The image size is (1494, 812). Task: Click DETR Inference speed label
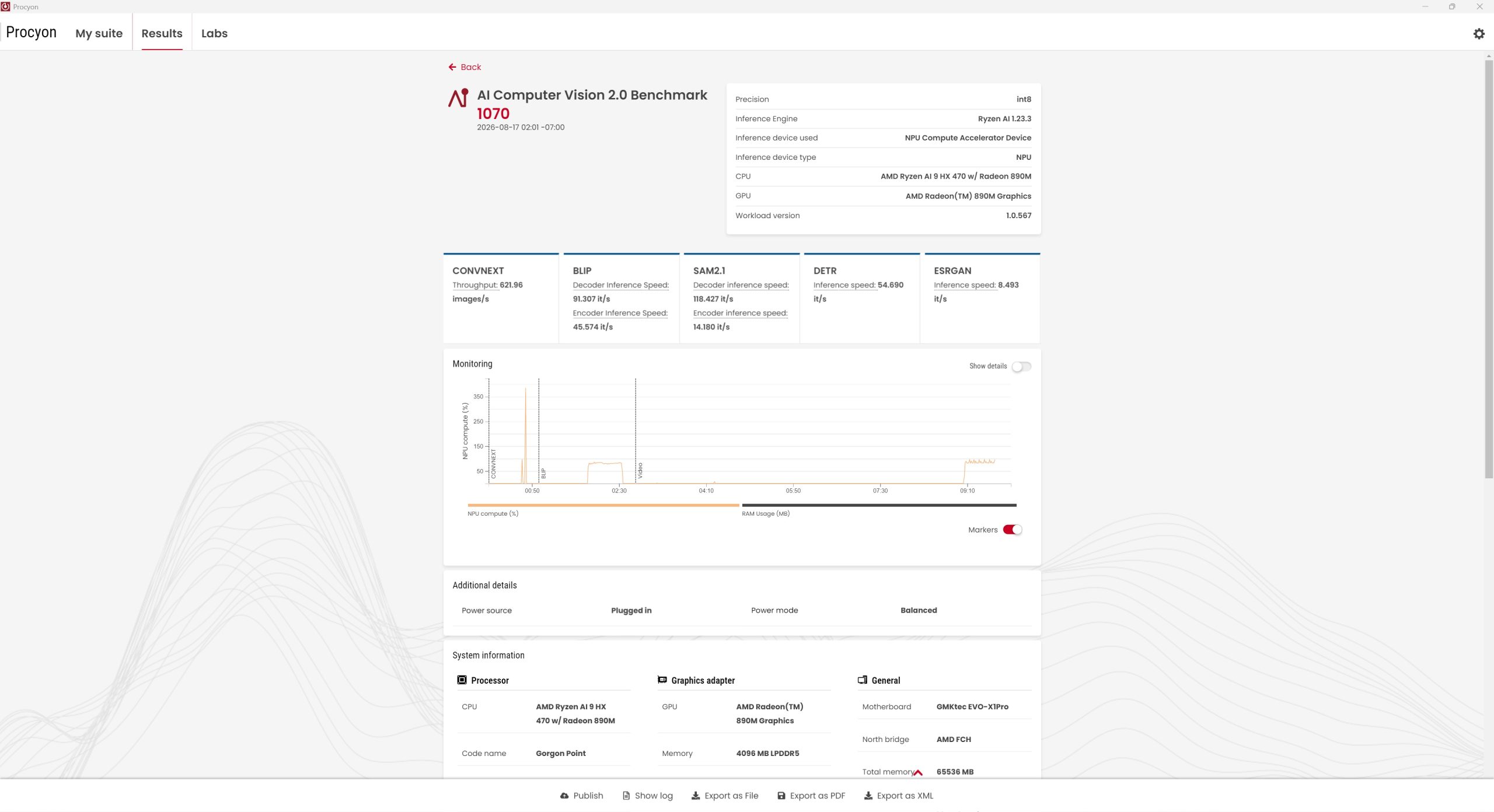pyautogui.click(x=844, y=285)
